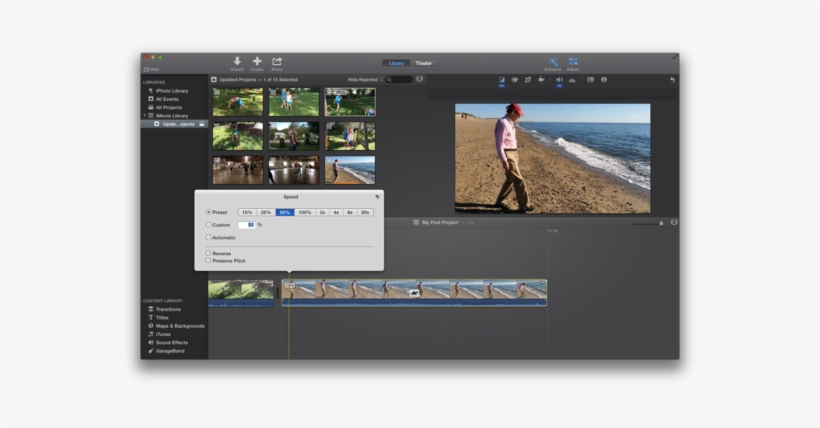Screen dimensions: 820x428
Task: Select the stabilization camera icon
Action: pos(541,80)
